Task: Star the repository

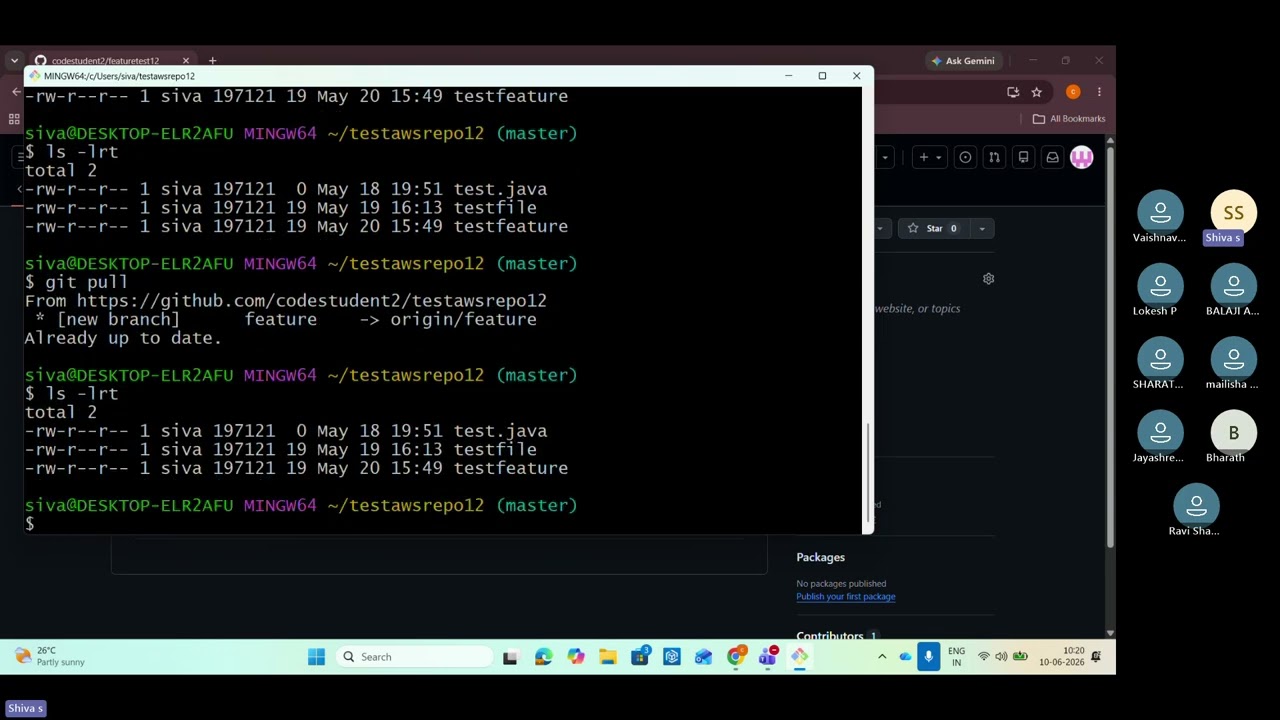Action: coord(932,228)
